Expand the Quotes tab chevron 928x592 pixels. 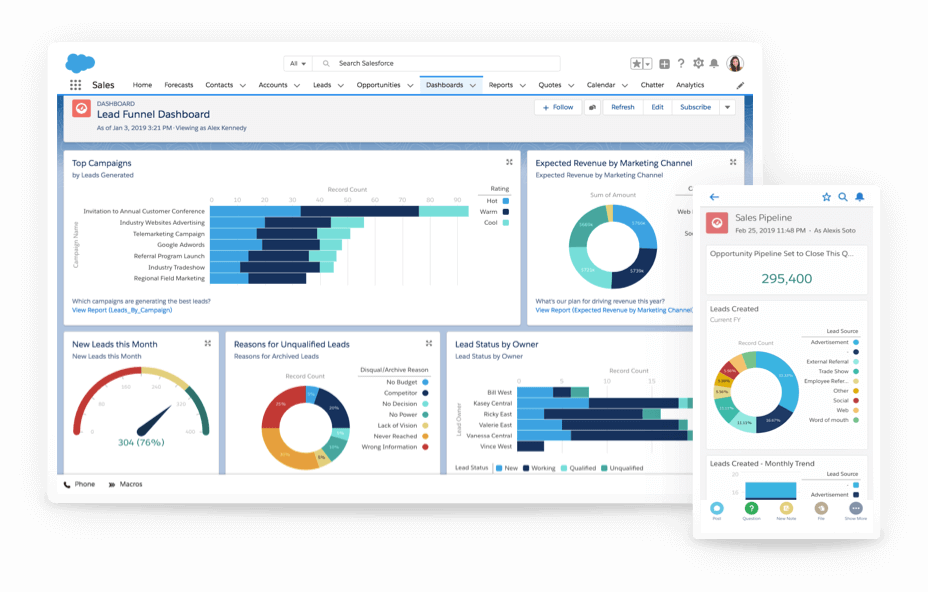571,85
